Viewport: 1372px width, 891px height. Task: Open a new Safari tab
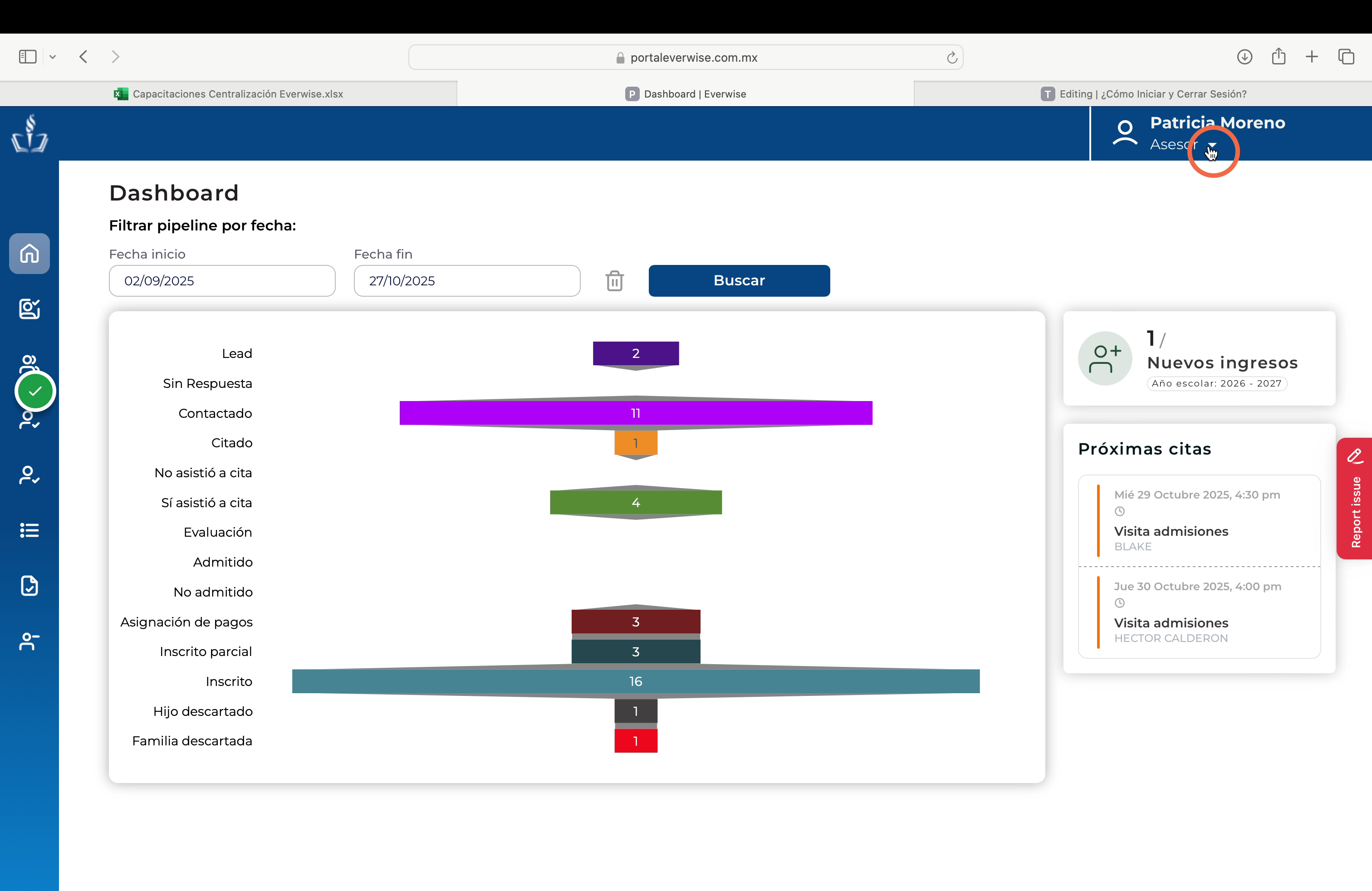[x=1312, y=56]
